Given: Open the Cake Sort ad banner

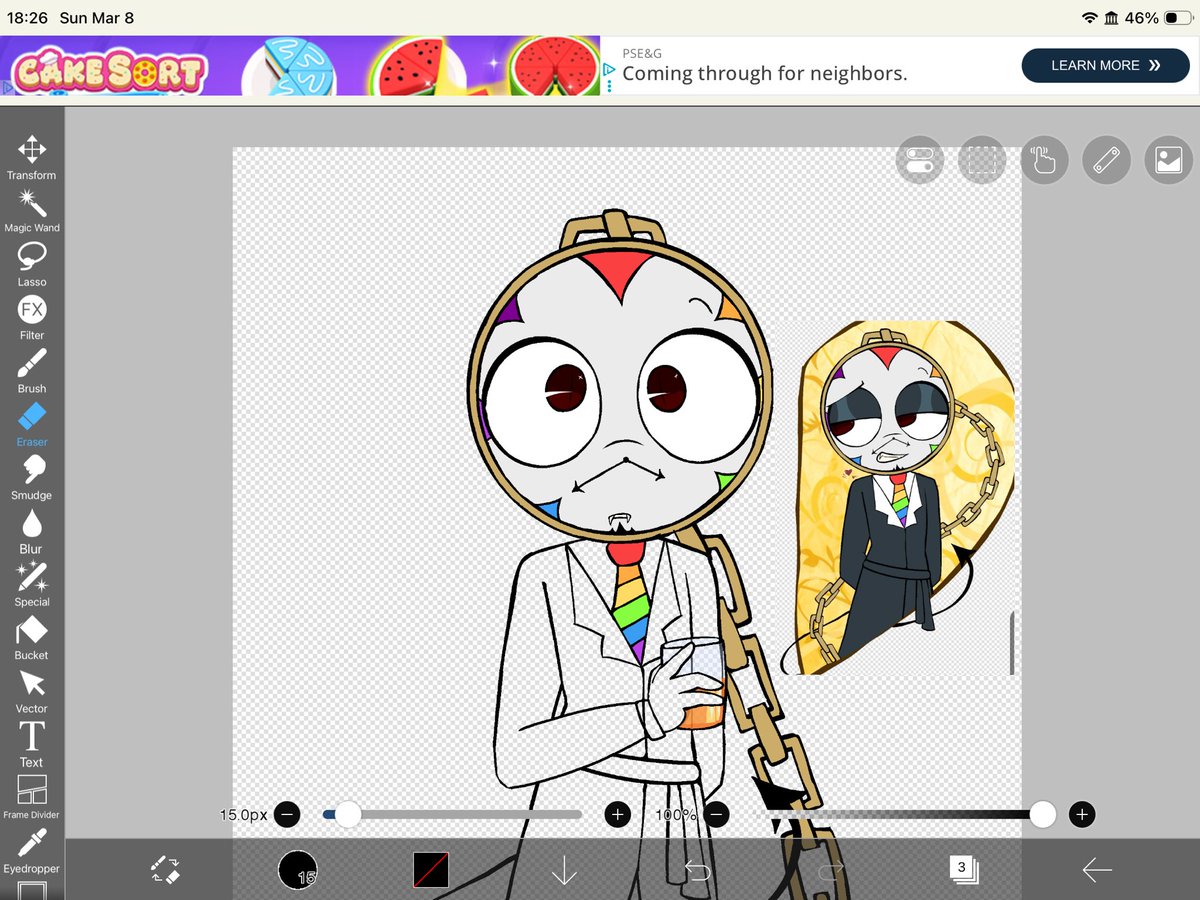Looking at the screenshot, I should point(300,66).
